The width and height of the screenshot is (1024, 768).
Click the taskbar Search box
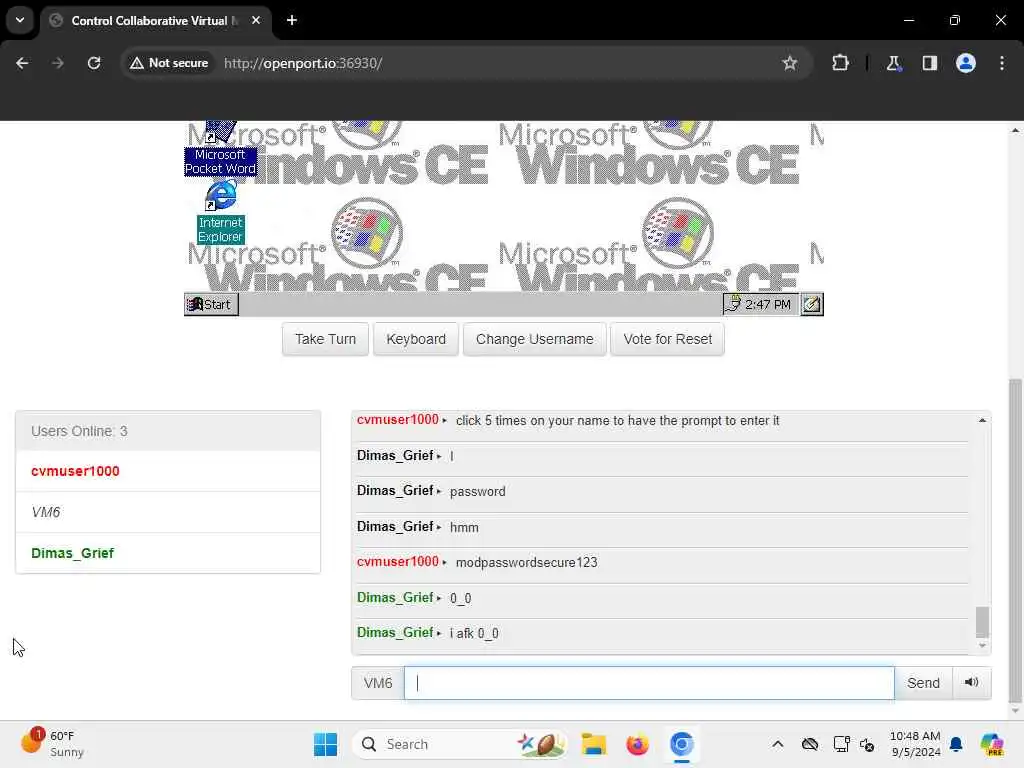click(460, 744)
